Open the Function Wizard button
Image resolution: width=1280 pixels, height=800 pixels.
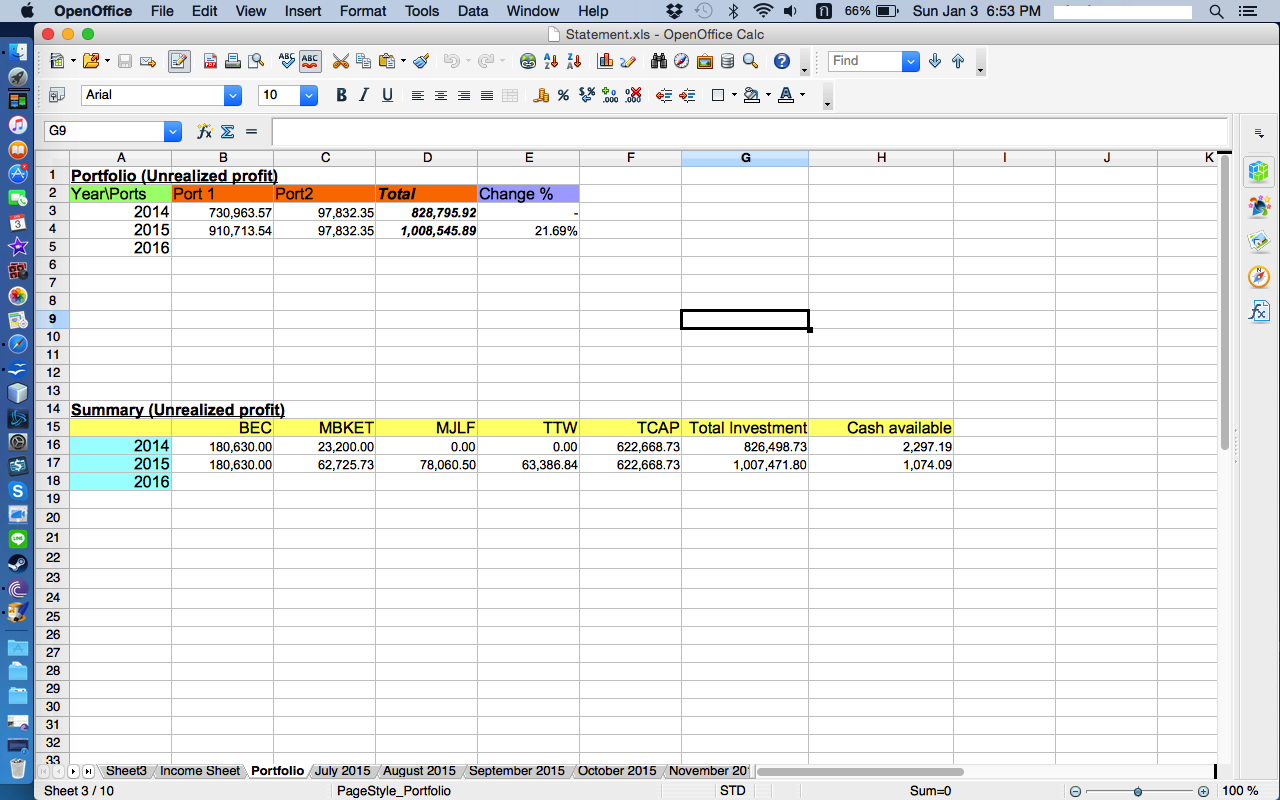click(x=204, y=131)
